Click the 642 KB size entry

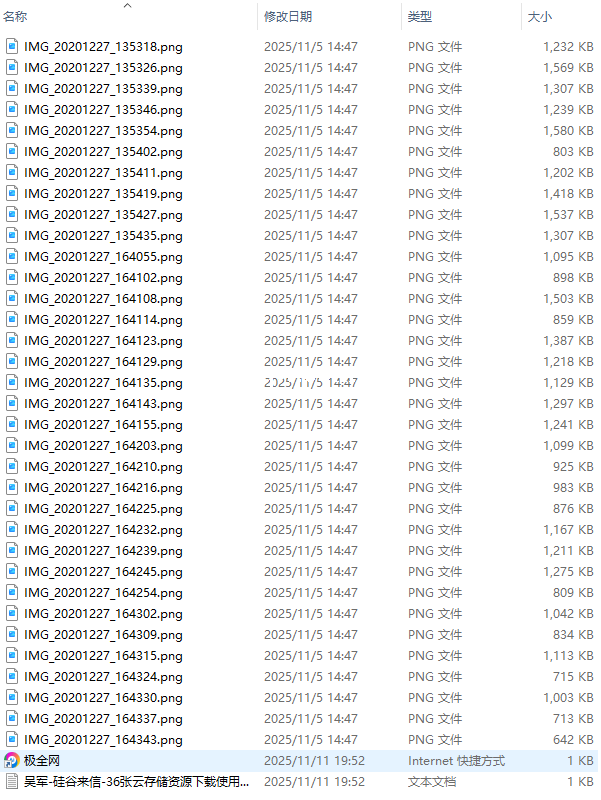tap(573, 739)
